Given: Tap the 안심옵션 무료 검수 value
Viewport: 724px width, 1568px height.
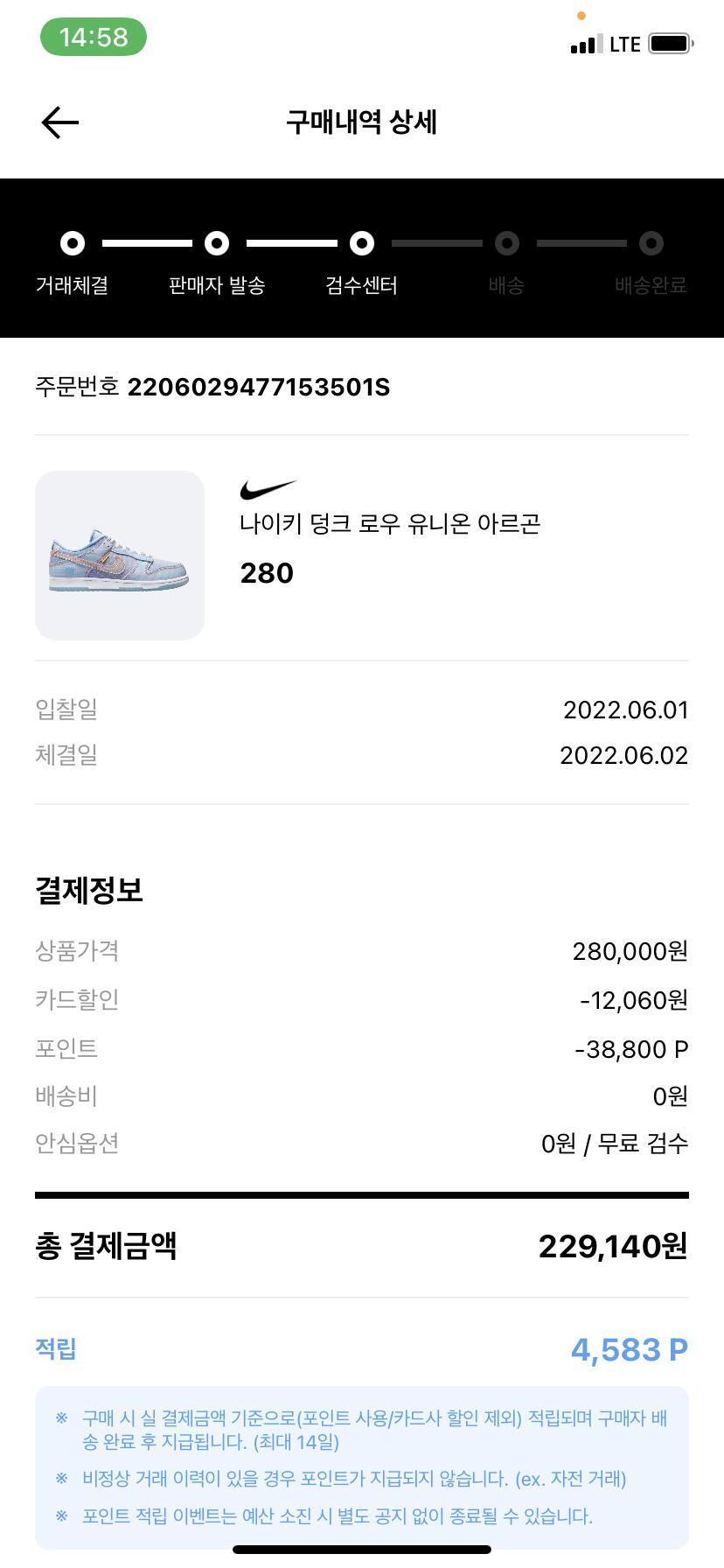Looking at the screenshot, I should [614, 1144].
